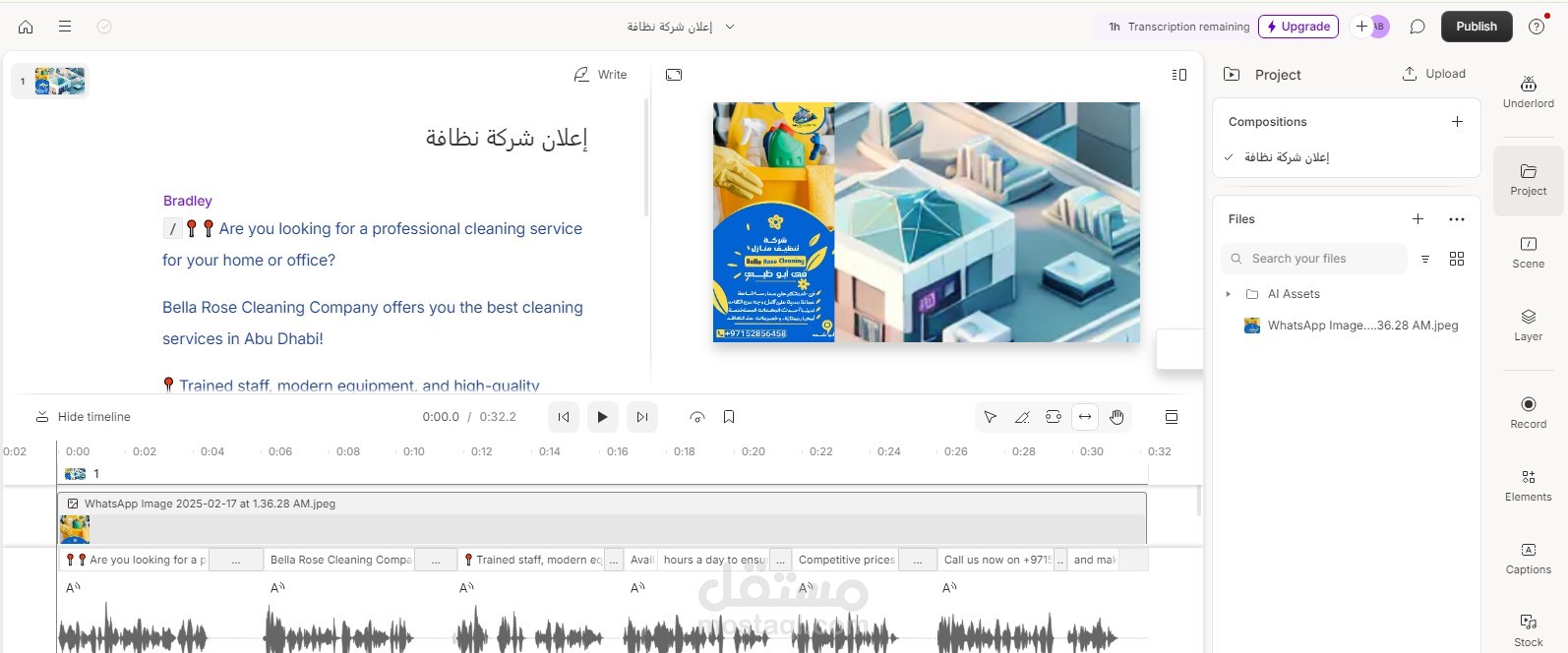Open the hamburger main menu

click(x=65, y=27)
